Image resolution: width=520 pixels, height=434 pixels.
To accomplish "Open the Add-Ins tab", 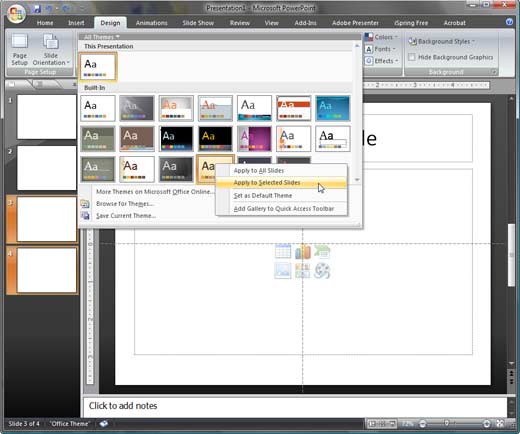I will (305, 23).
